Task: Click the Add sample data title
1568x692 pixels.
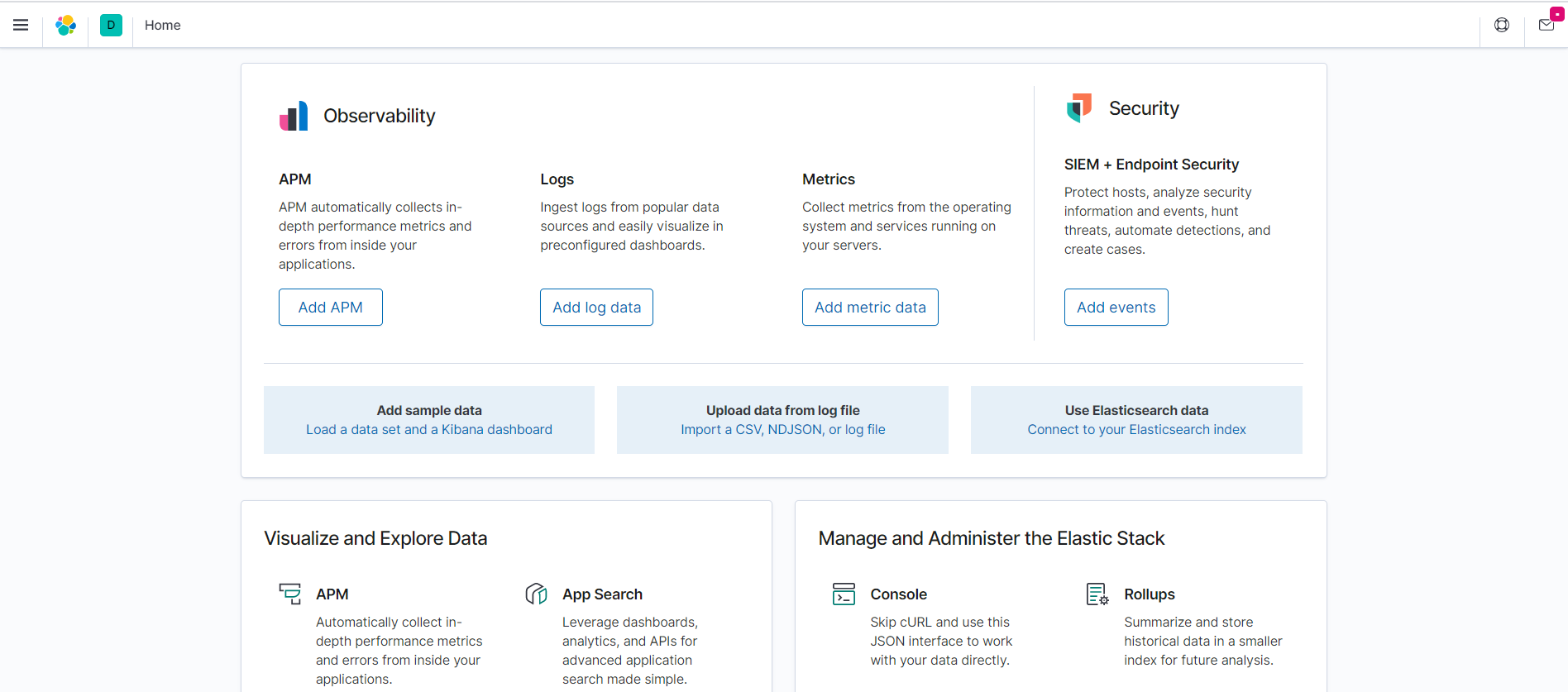Action: (429, 410)
